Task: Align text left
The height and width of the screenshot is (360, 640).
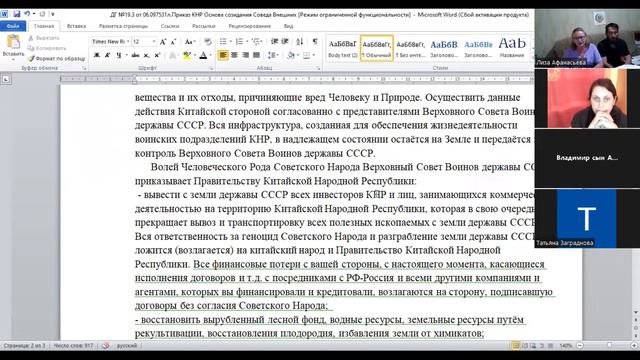Action: point(223,55)
